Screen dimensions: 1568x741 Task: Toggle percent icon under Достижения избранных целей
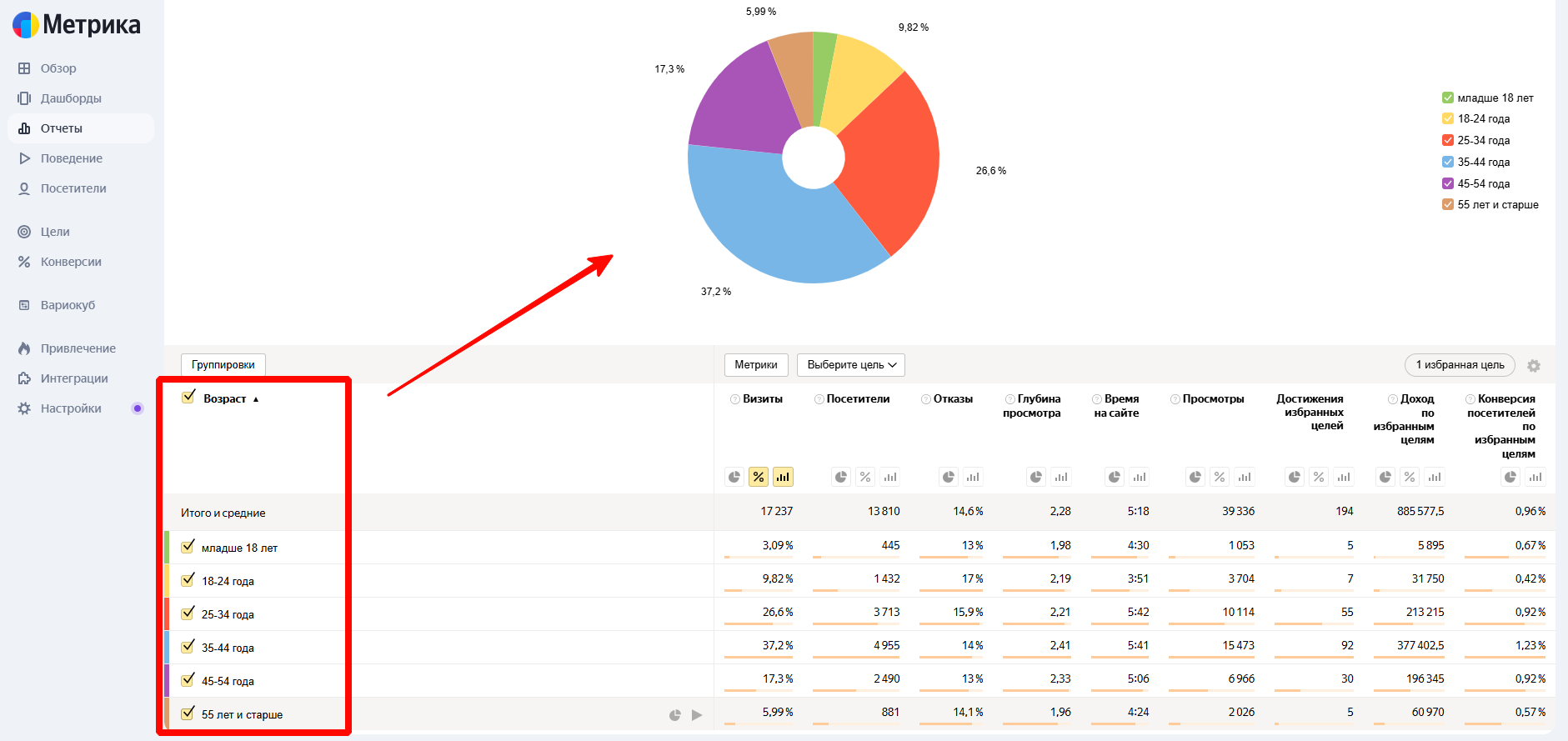[1319, 477]
